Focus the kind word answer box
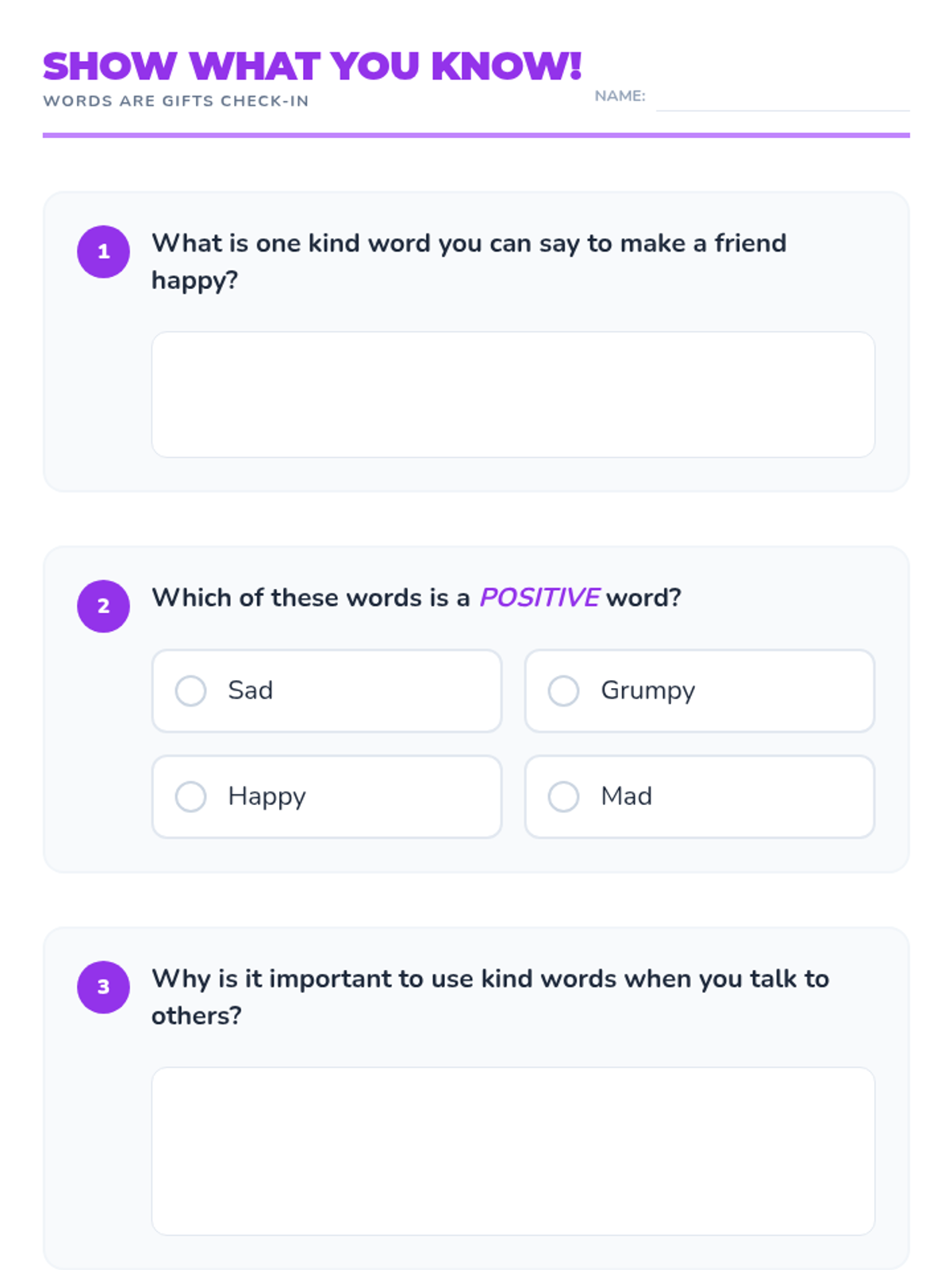Viewport: 952px width, 1270px height. pos(512,394)
